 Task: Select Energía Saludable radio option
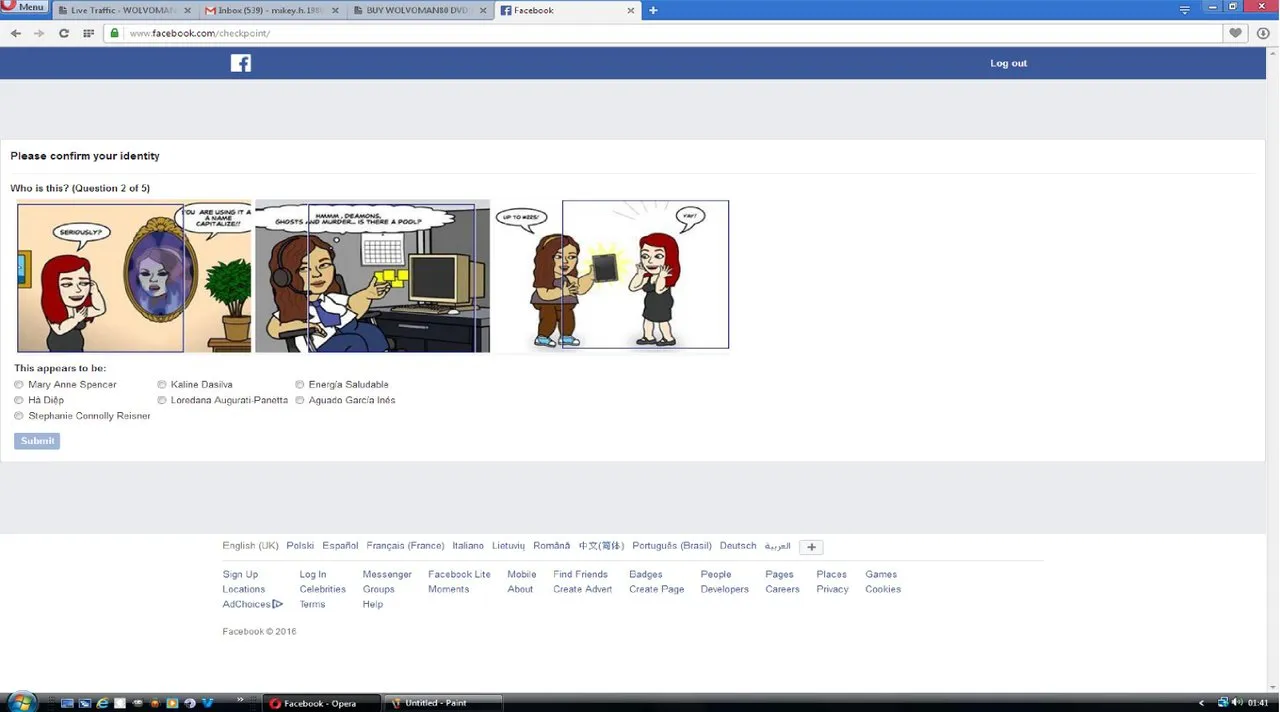[x=300, y=384]
